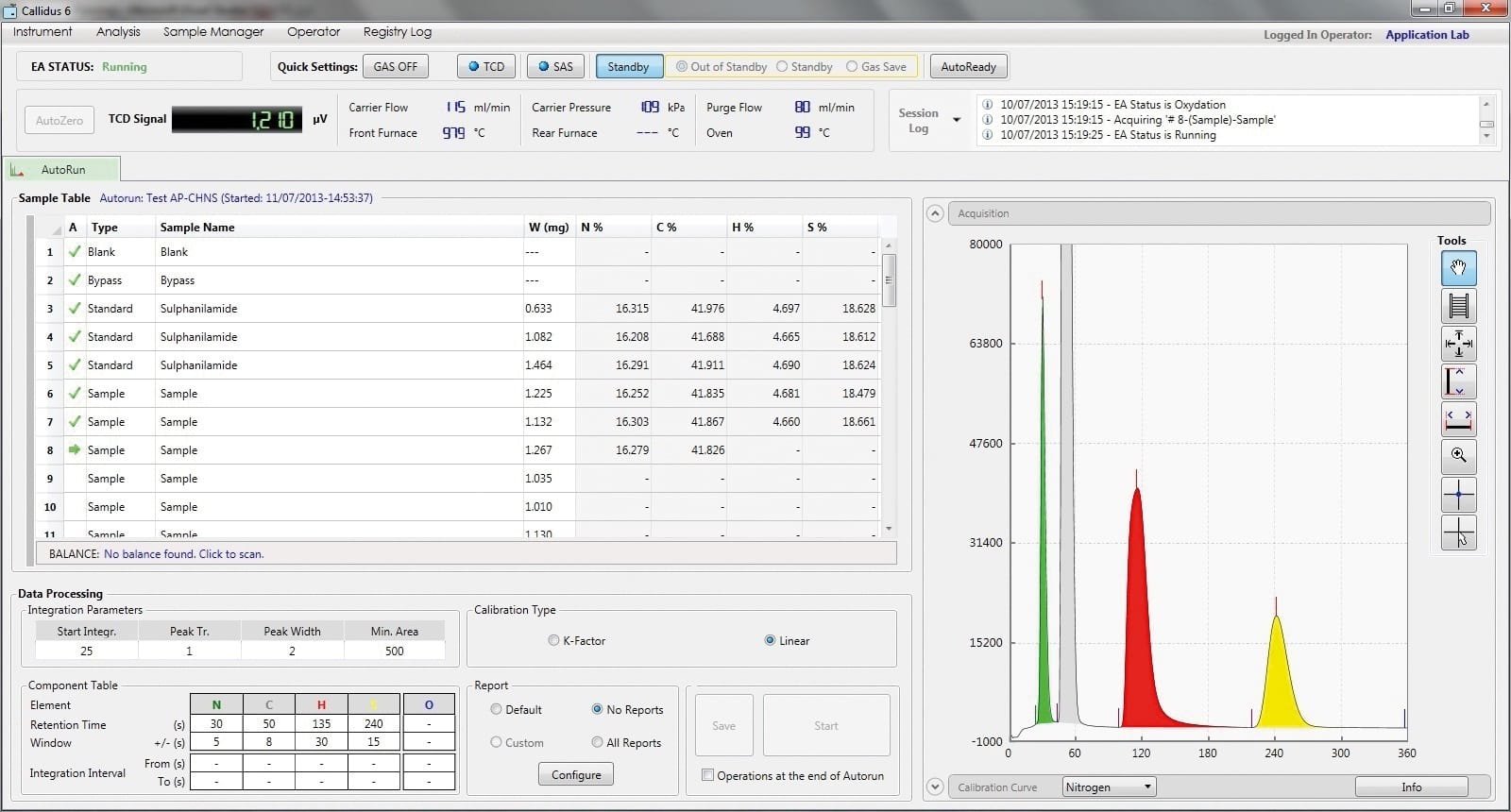The width and height of the screenshot is (1511, 812).
Task: Select the K-Factor calibration type
Action: (553, 640)
